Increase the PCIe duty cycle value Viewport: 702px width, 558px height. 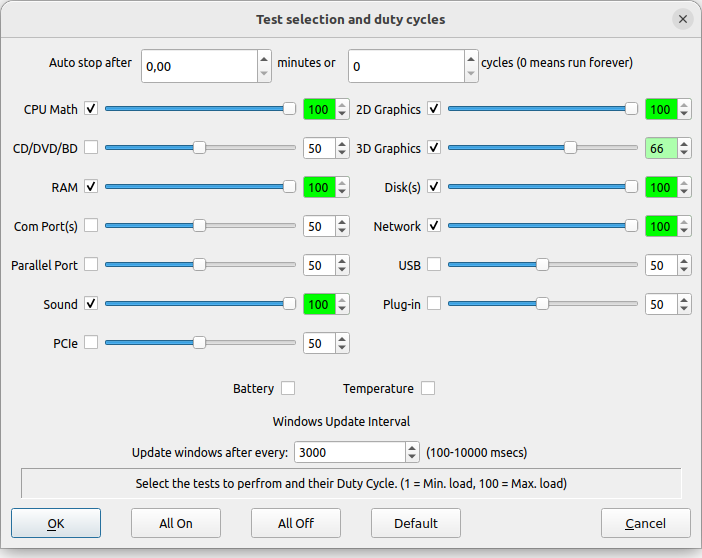[342, 338]
